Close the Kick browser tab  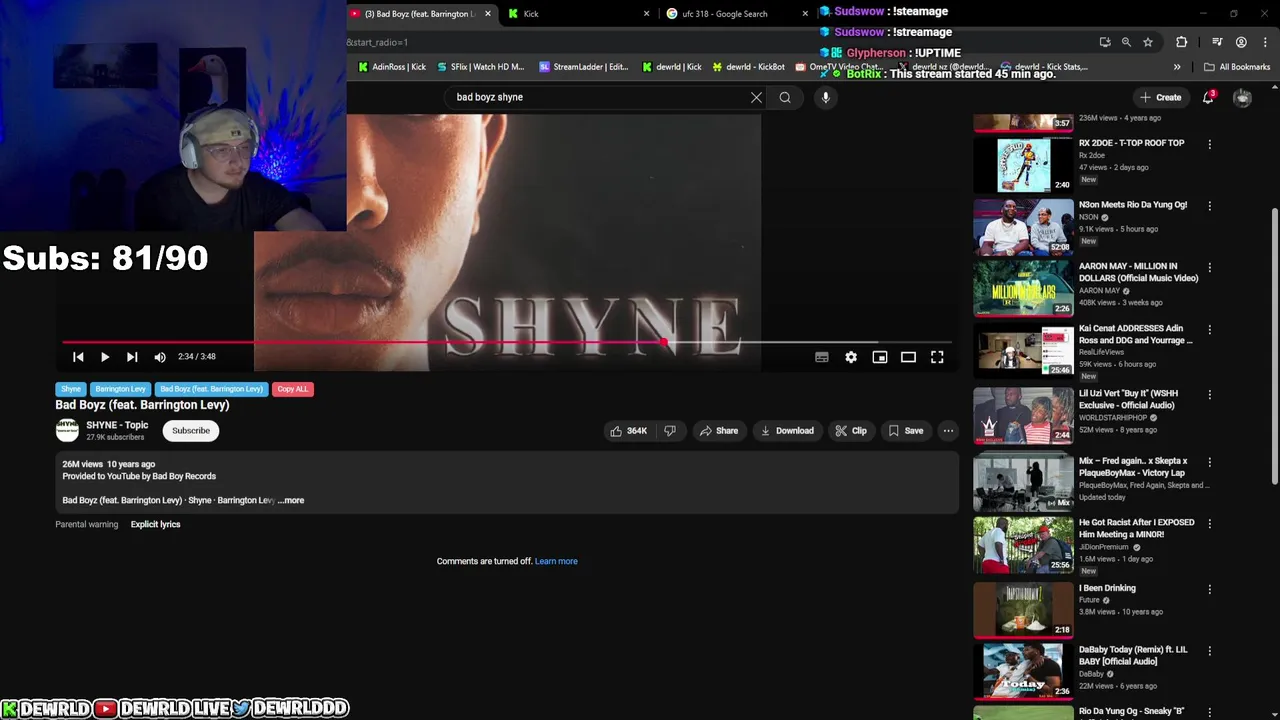coord(646,14)
